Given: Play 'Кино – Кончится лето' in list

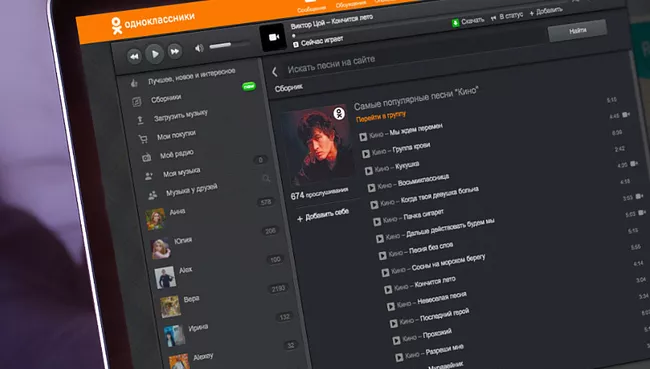Looking at the screenshot, I should (388, 289).
